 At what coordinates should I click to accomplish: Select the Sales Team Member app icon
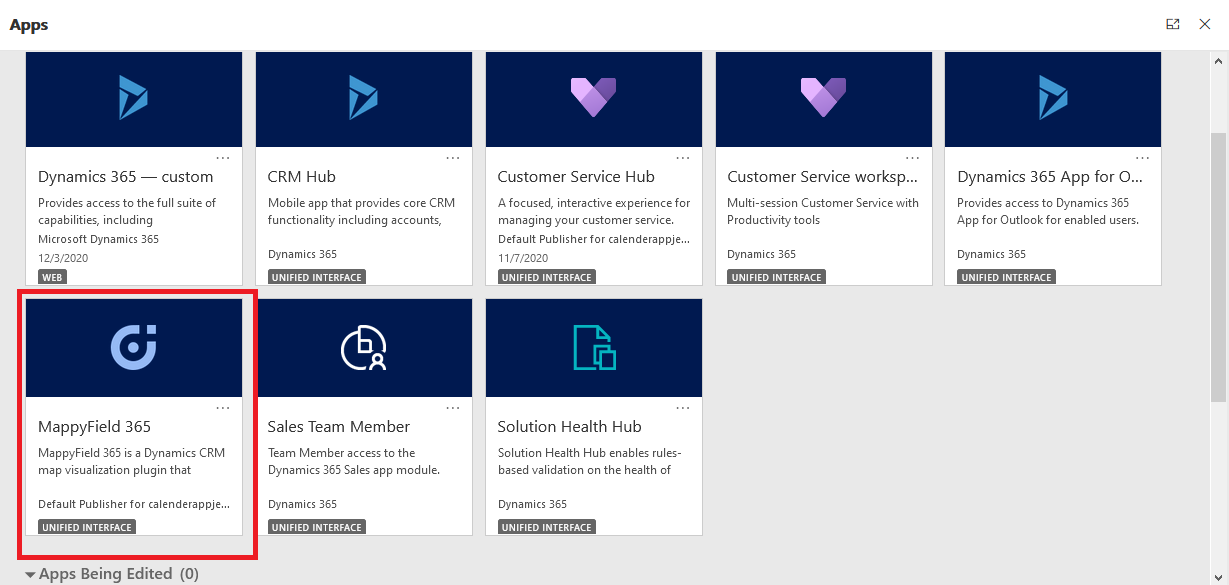coord(363,348)
